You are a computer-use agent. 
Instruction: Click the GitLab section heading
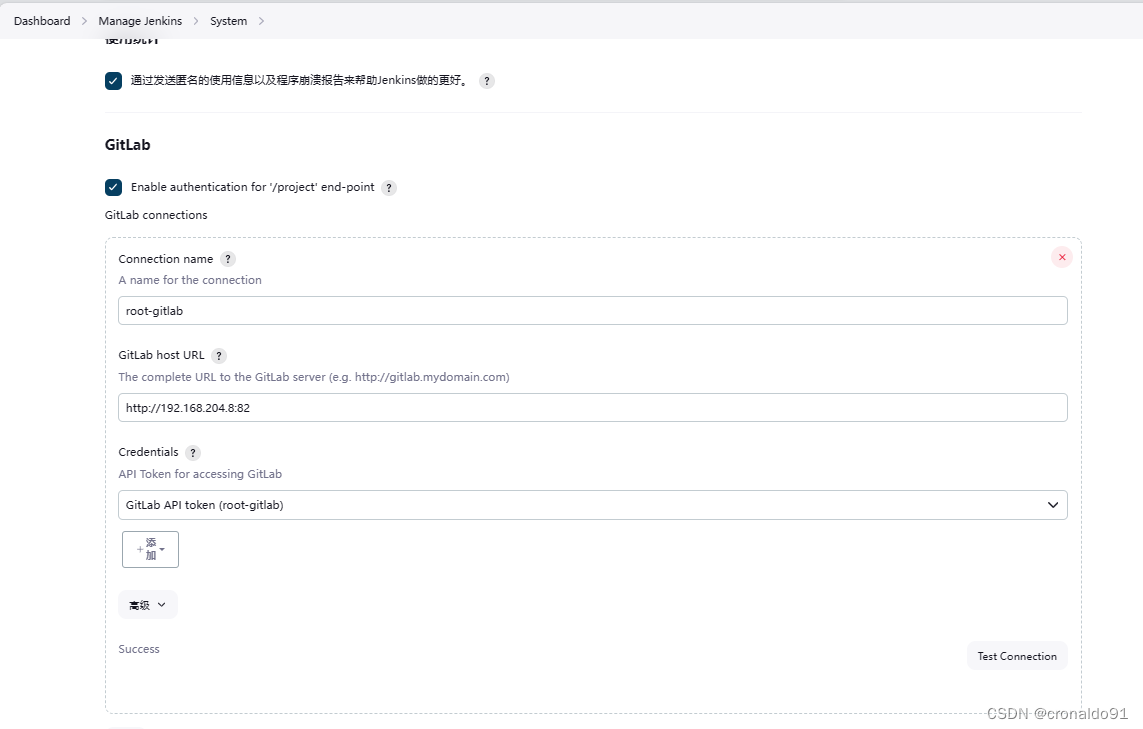[128, 144]
